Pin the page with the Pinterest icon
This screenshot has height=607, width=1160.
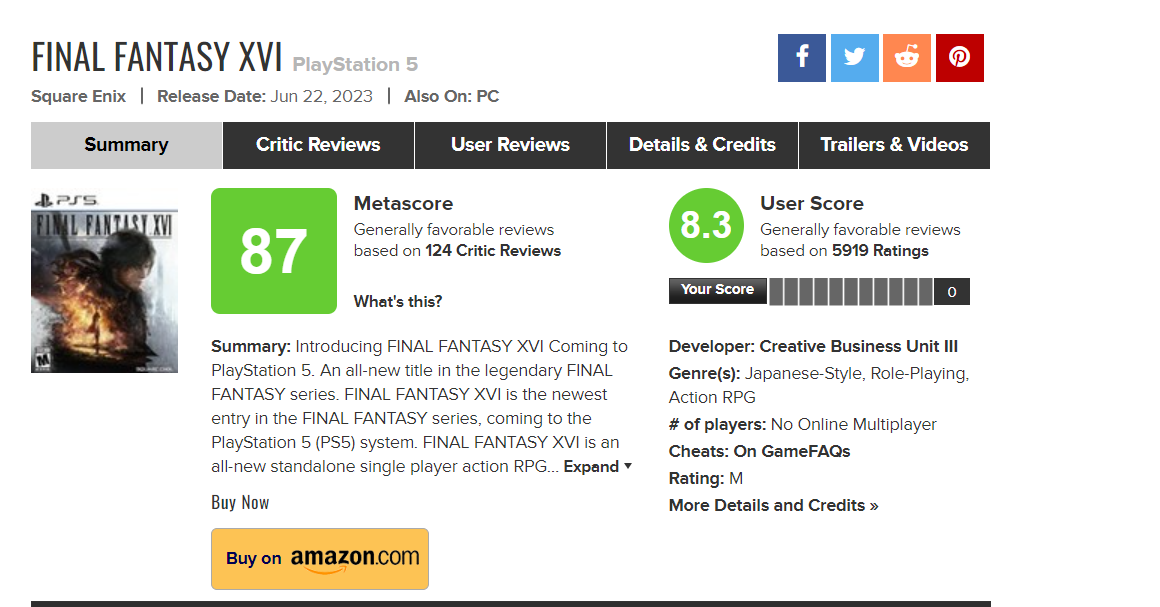point(960,58)
